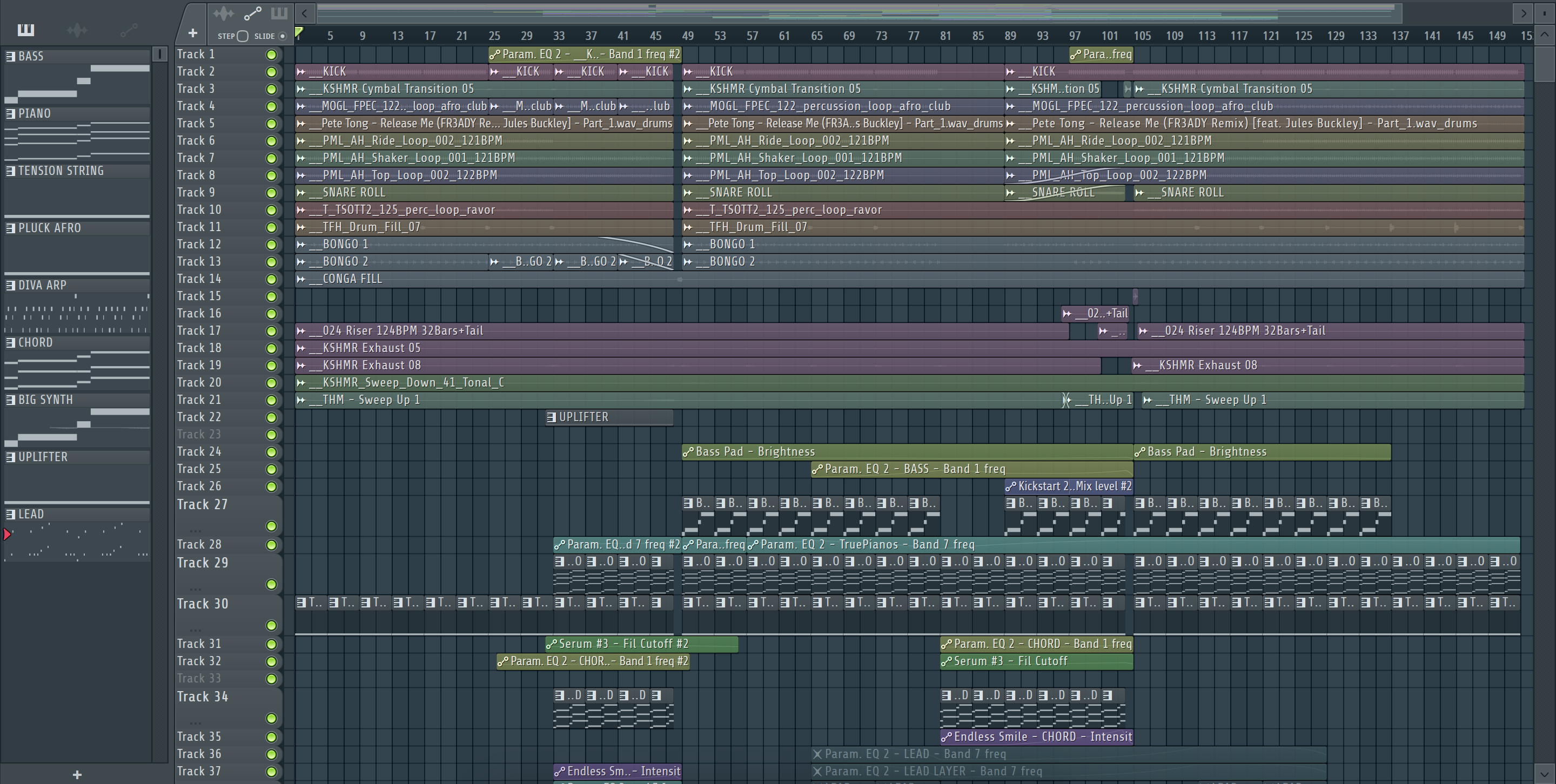Open clip menu icon of Endless Smile - CHORD clip
The width and height of the screenshot is (1556, 784).
tap(947, 737)
